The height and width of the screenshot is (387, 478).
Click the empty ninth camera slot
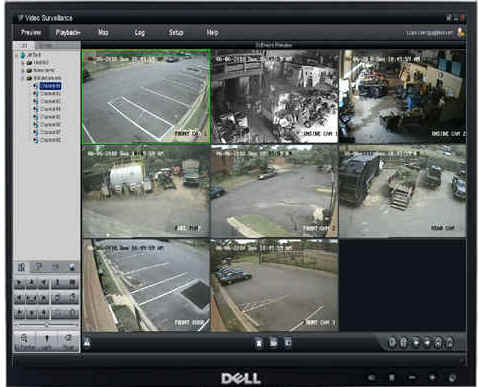coord(402,285)
